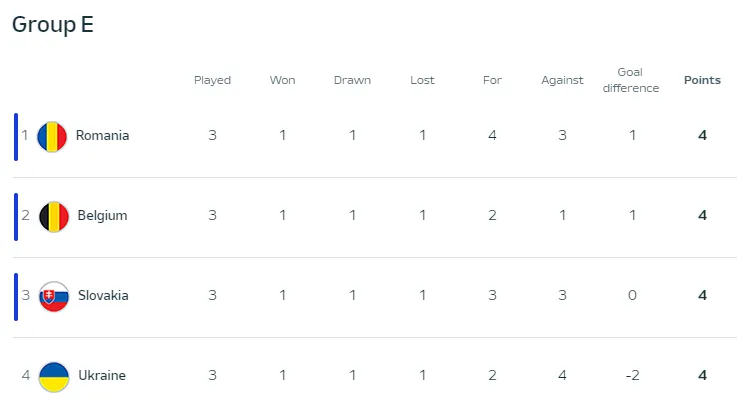The image size is (737, 417).
Task: Click the For column header
Action: (x=492, y=80)
